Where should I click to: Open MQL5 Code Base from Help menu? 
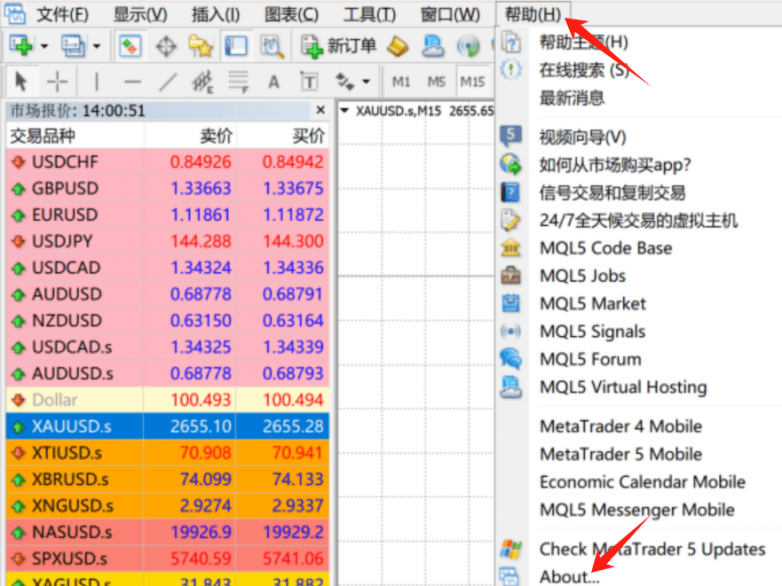tap(606, 248)
